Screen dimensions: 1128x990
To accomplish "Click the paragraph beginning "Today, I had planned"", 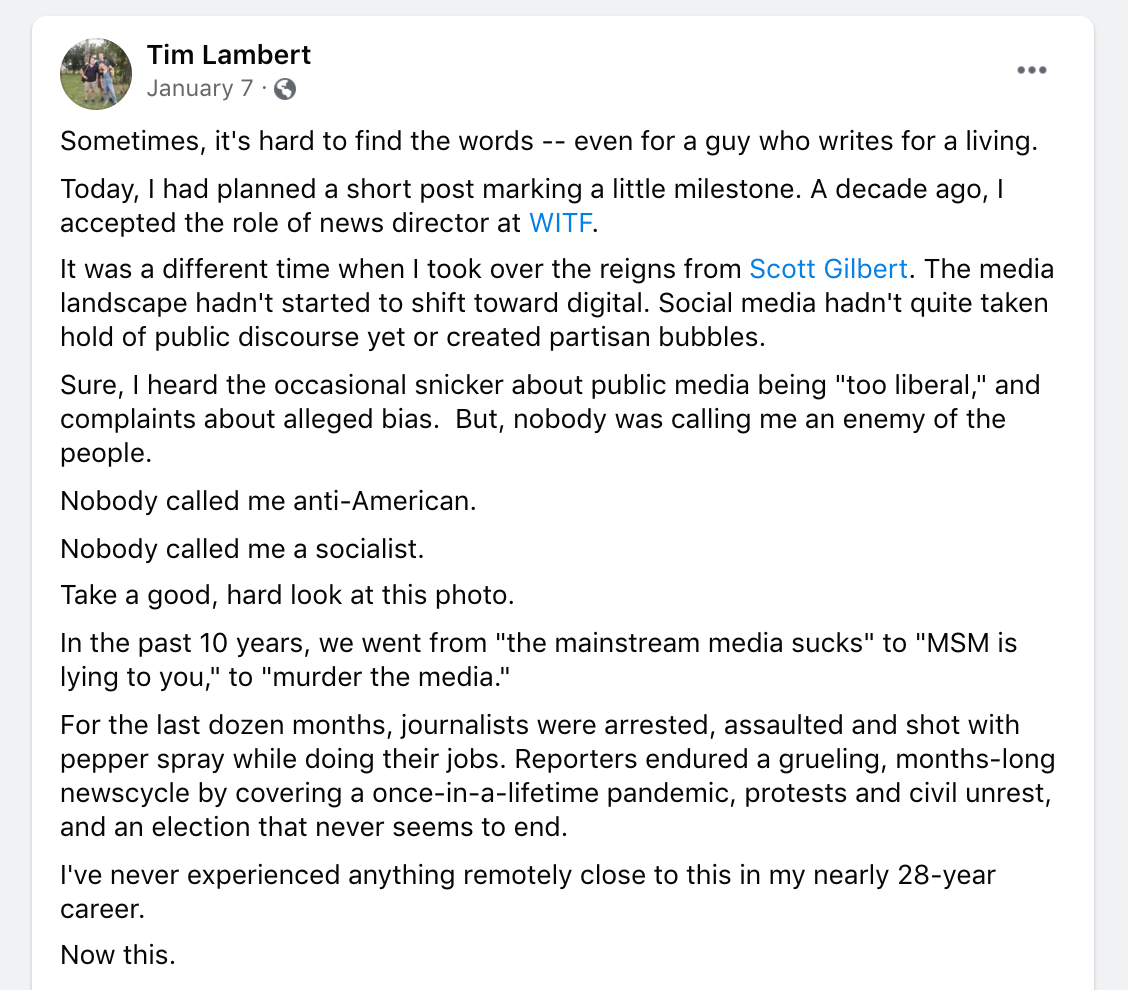I will coord(532,206).
